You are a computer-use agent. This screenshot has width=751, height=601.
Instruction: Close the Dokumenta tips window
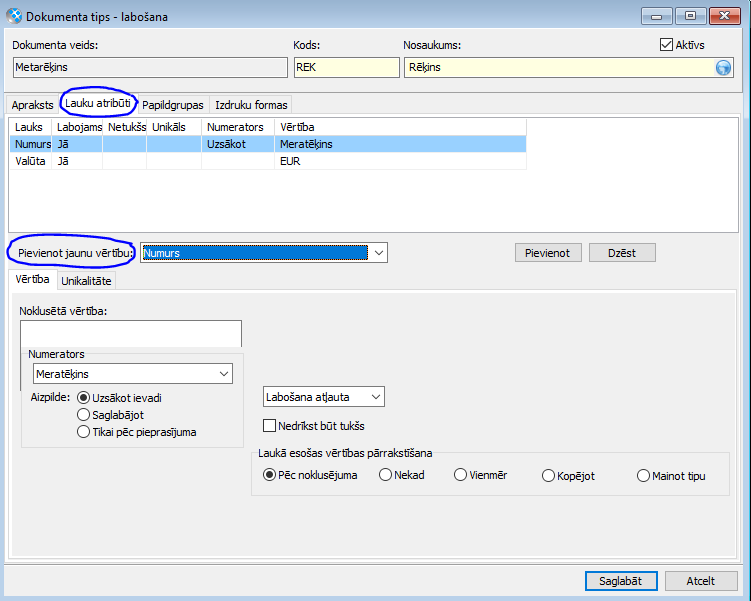point(725,16)
